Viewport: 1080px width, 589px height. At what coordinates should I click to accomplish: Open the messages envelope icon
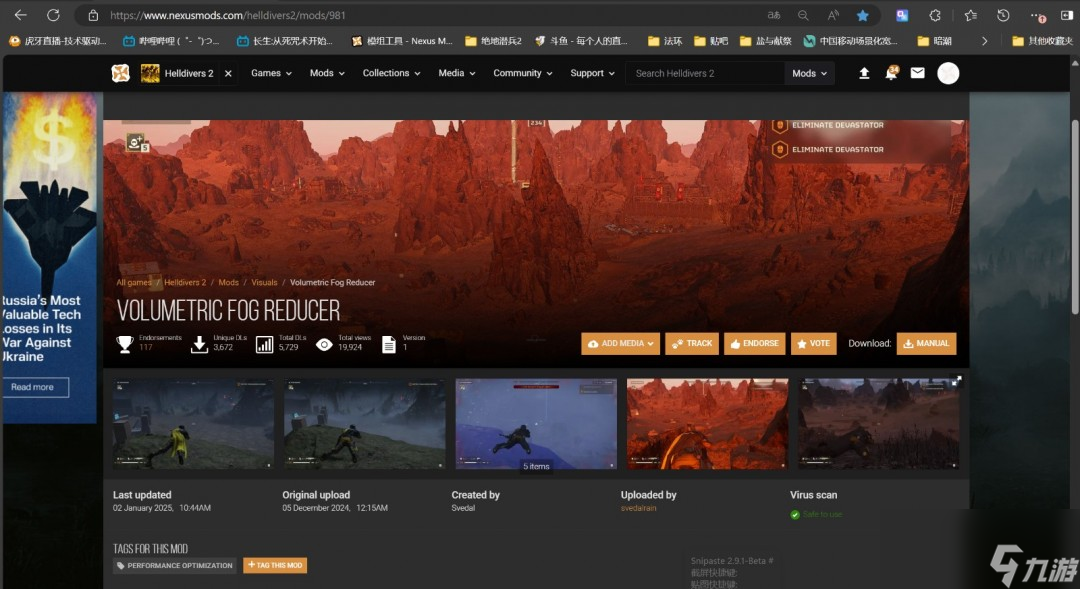coord(917,73)
